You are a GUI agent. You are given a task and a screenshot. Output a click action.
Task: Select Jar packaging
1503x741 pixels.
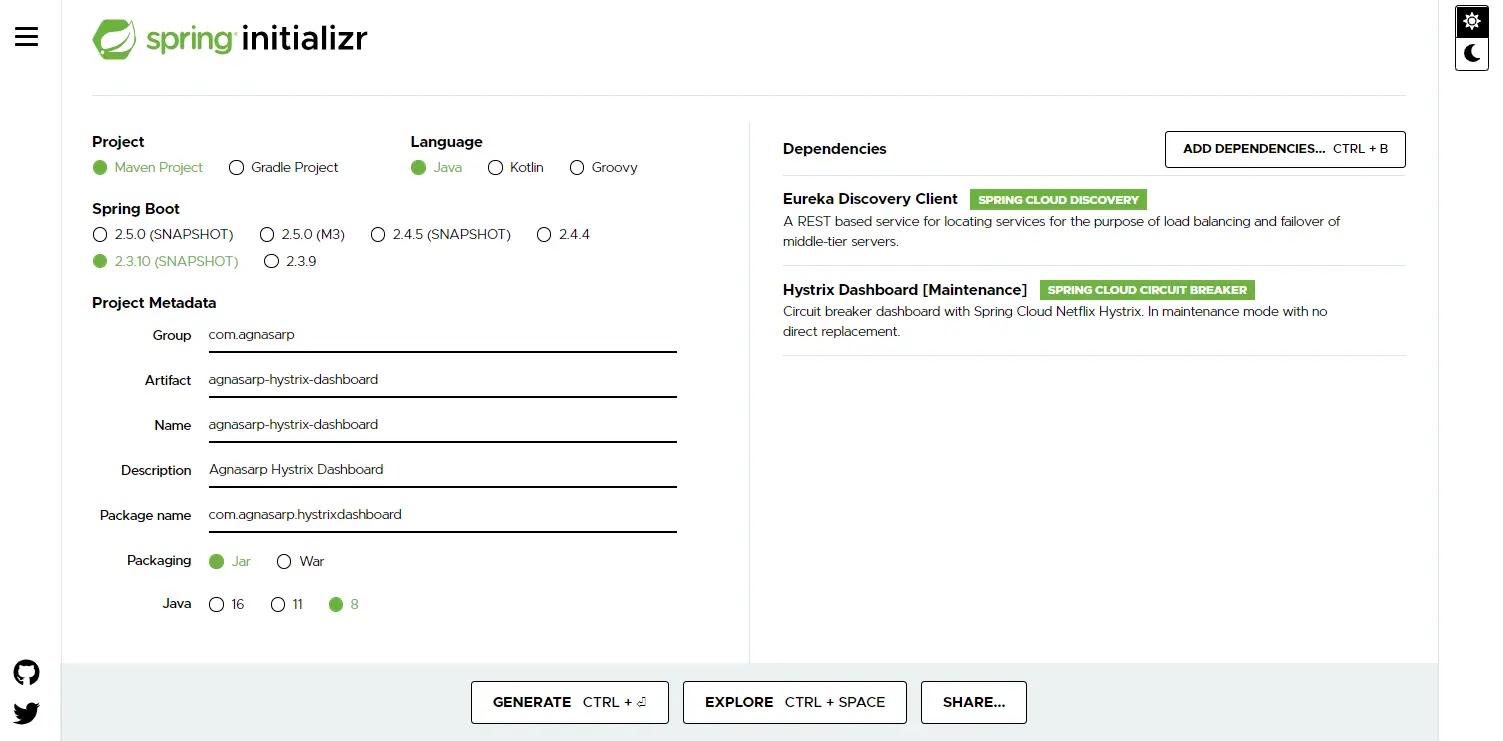[230, 561]
